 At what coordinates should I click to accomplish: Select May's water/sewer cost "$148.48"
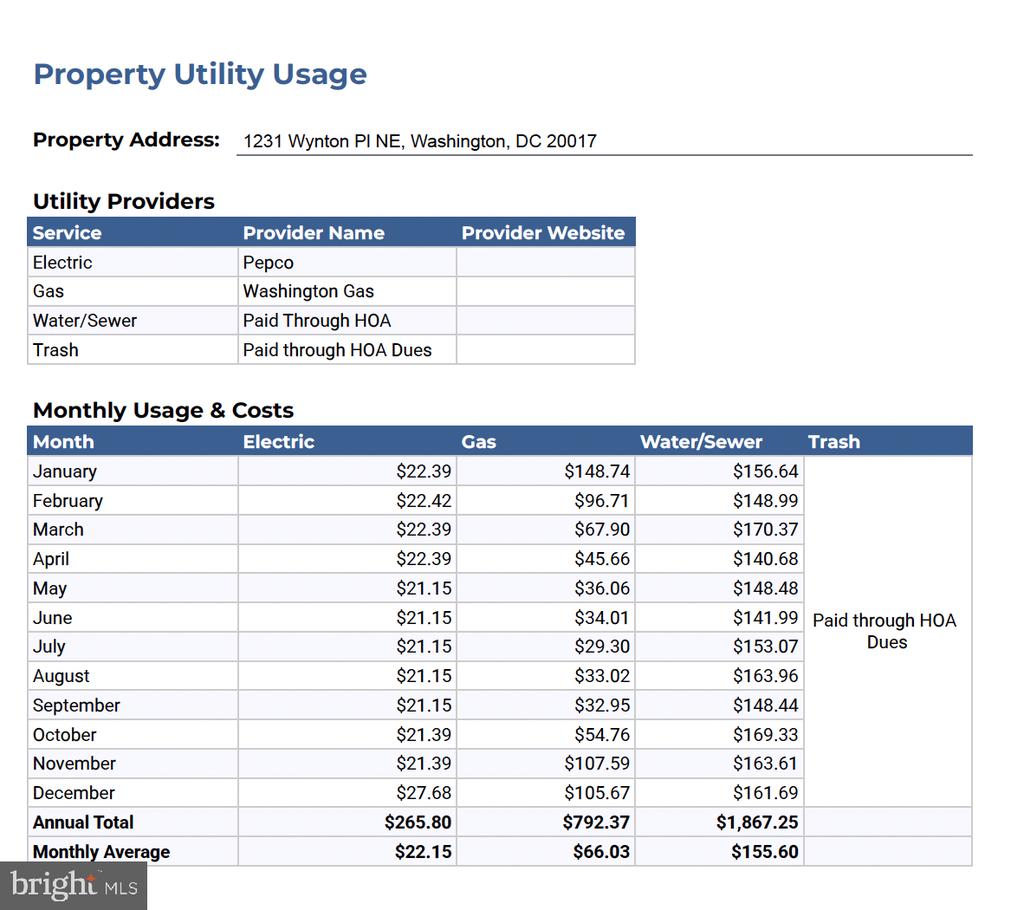point(765,589)
